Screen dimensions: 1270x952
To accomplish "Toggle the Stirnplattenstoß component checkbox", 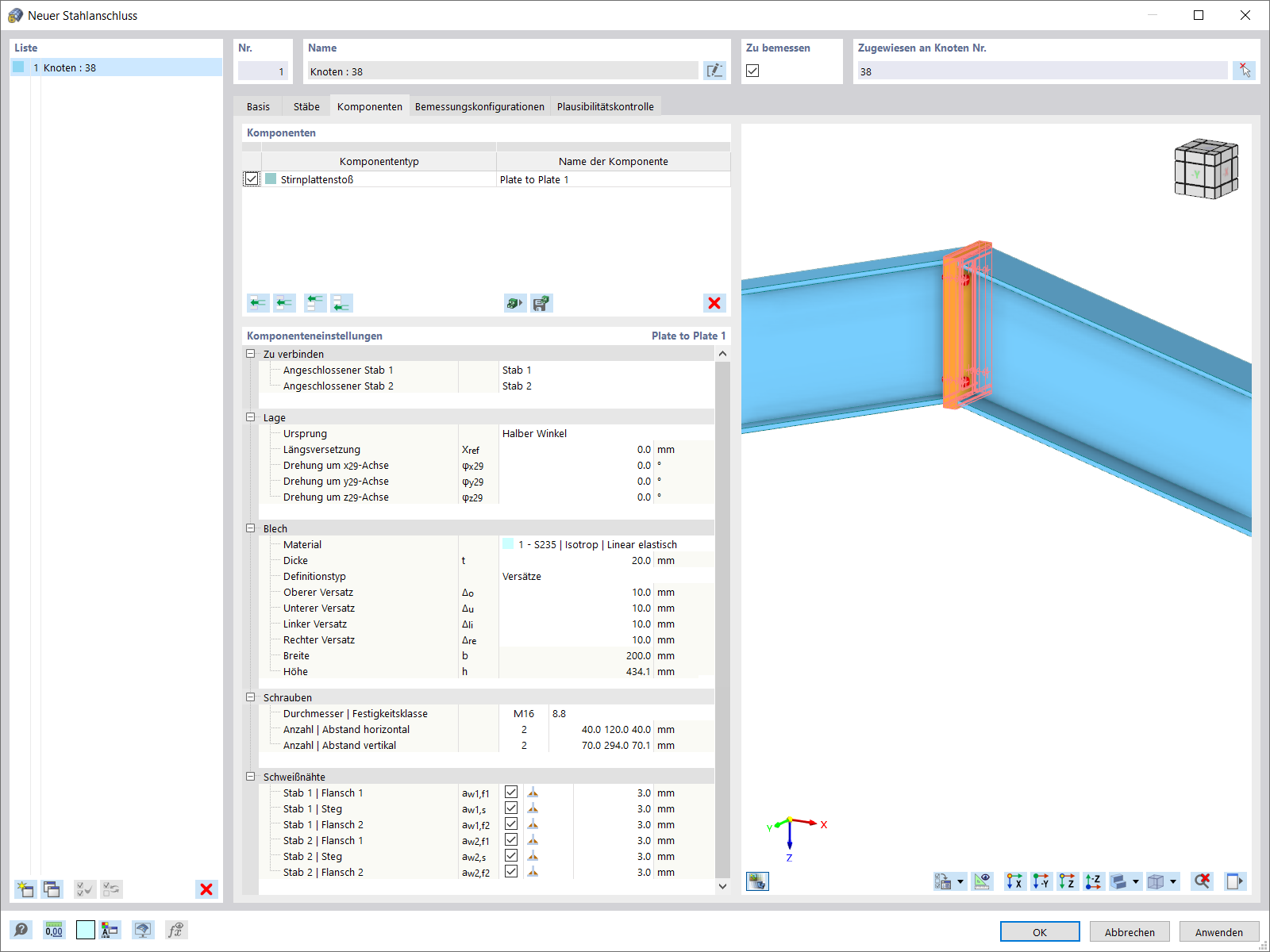I will click(x=252, y=179).
